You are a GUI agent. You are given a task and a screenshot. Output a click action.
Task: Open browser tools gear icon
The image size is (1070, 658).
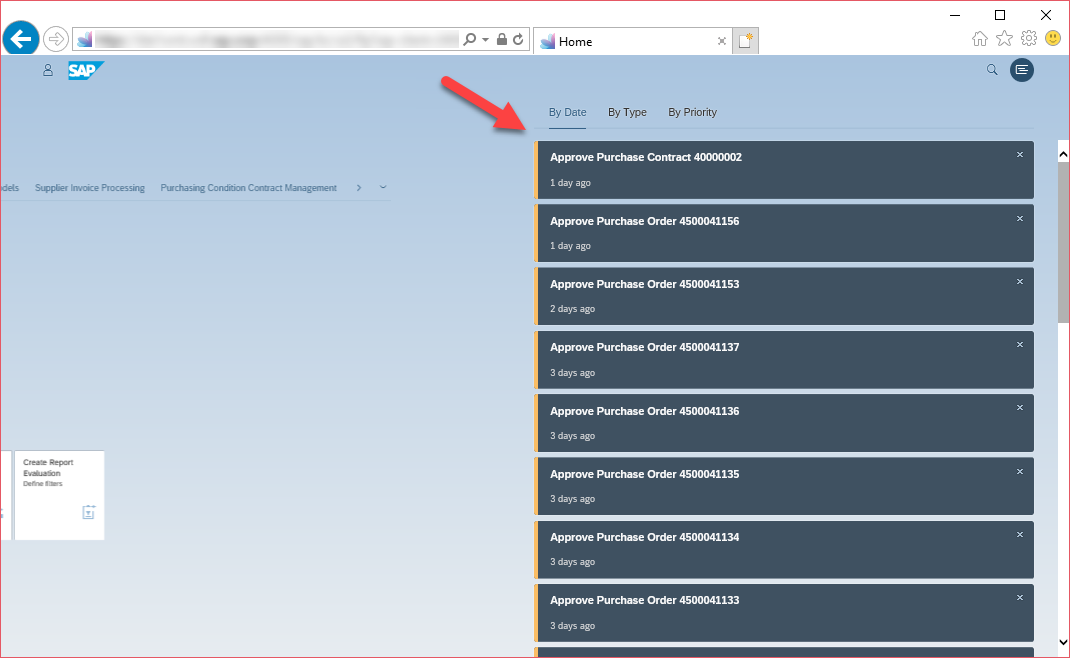(1029, 38)
